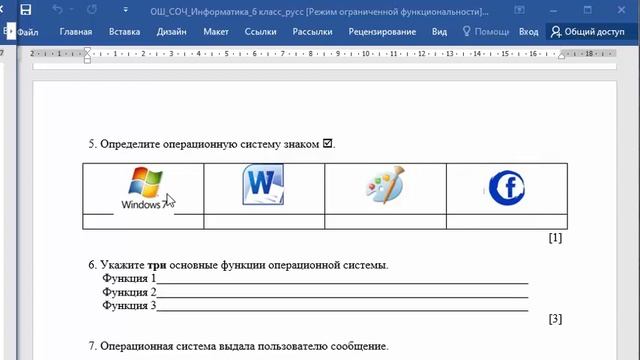Open the Макет ribbon tab
The height and width of the screenshot is (360, 640).
click(x=216, y=32)
